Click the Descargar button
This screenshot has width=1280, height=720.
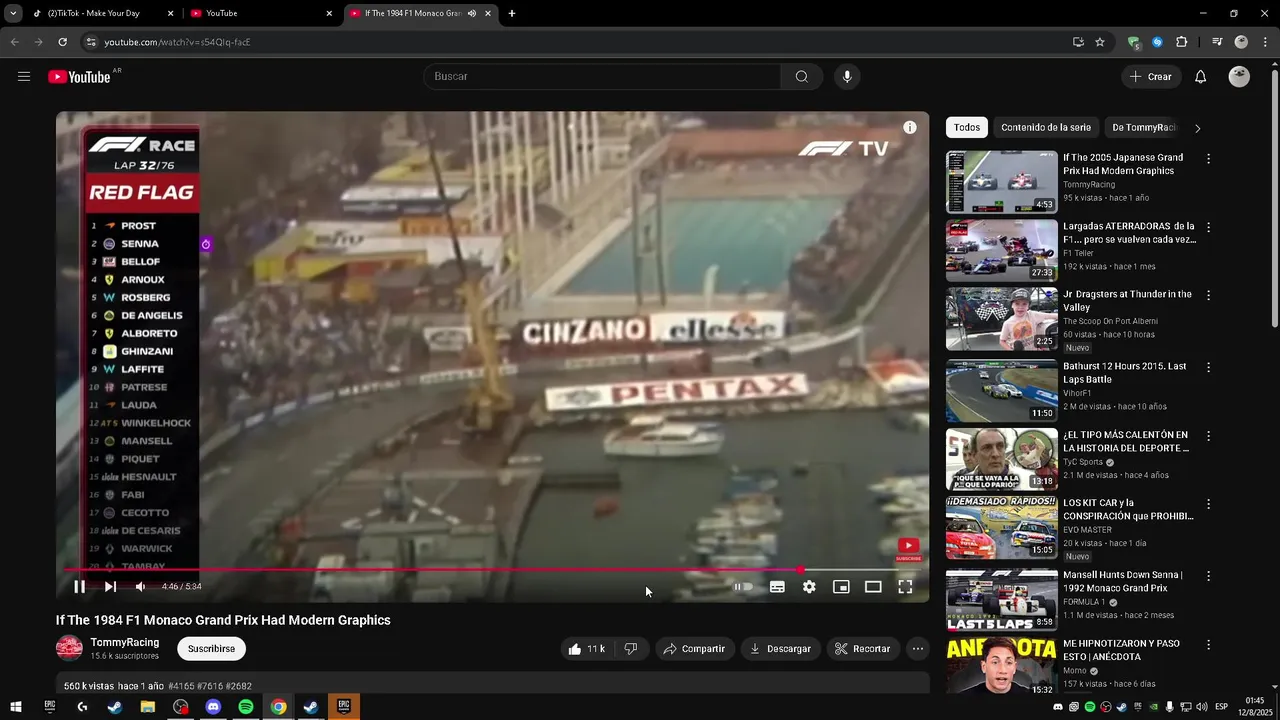coord(780,649)
